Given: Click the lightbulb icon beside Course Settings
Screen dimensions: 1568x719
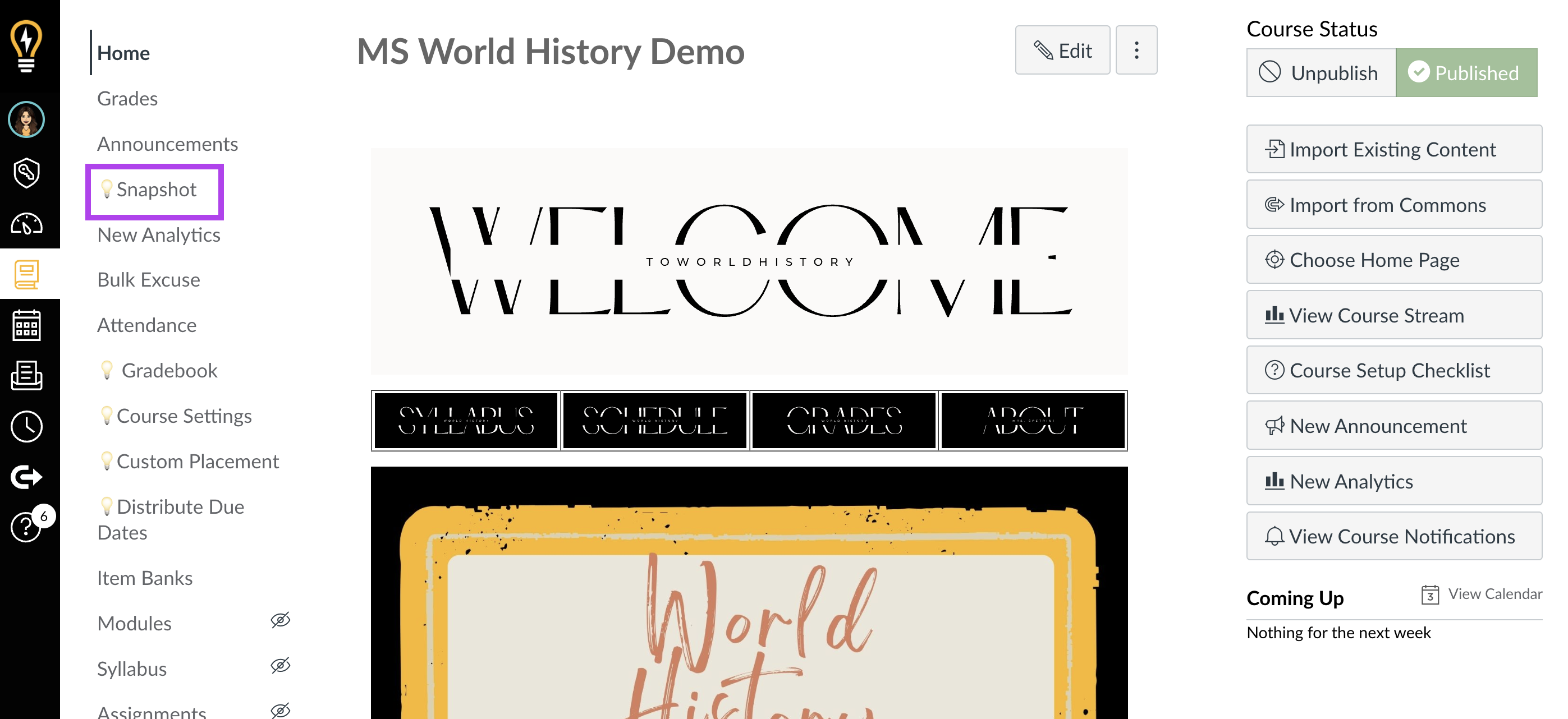Looking at the screenshot, I should 107,416.
